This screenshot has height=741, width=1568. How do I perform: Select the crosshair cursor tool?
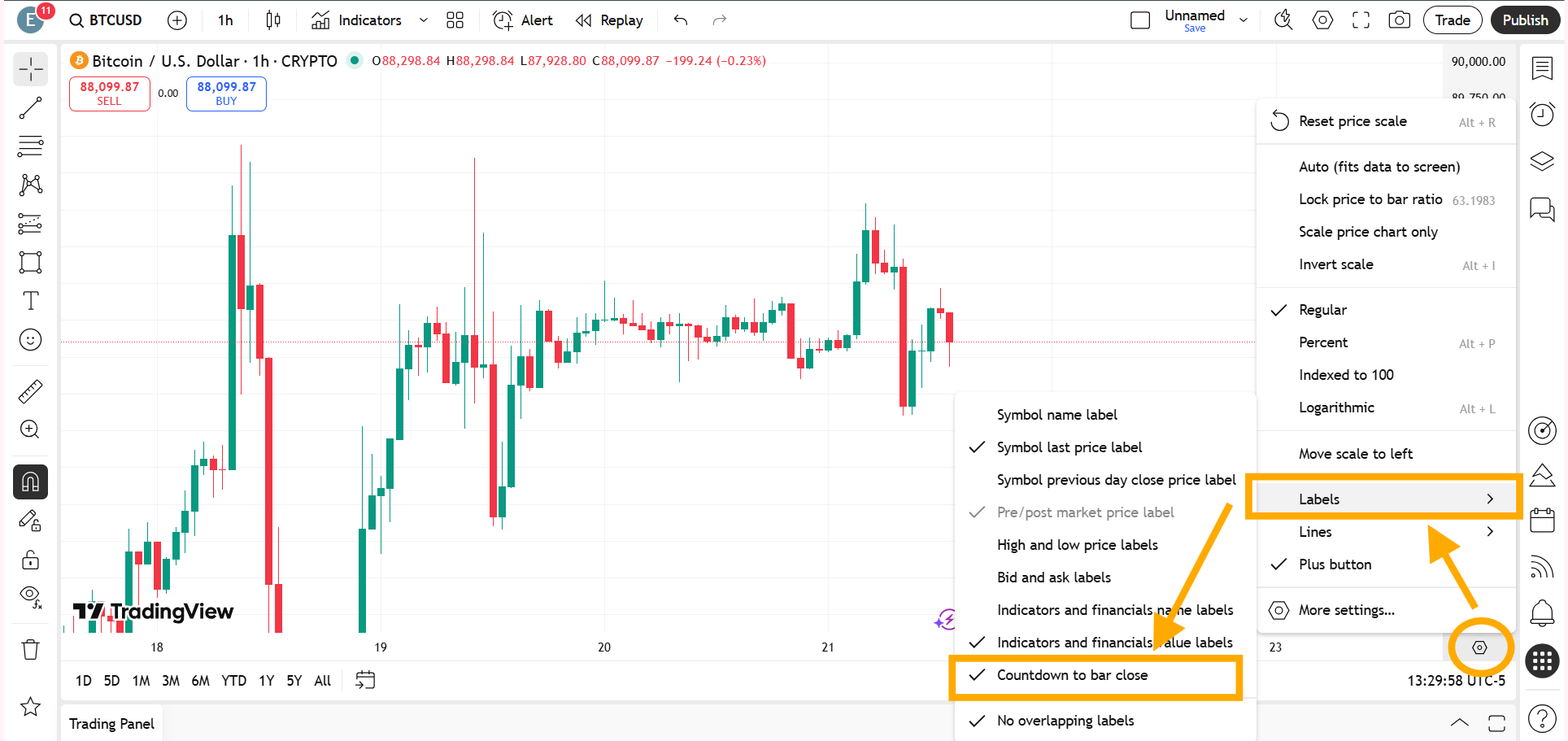pos(30,69)
